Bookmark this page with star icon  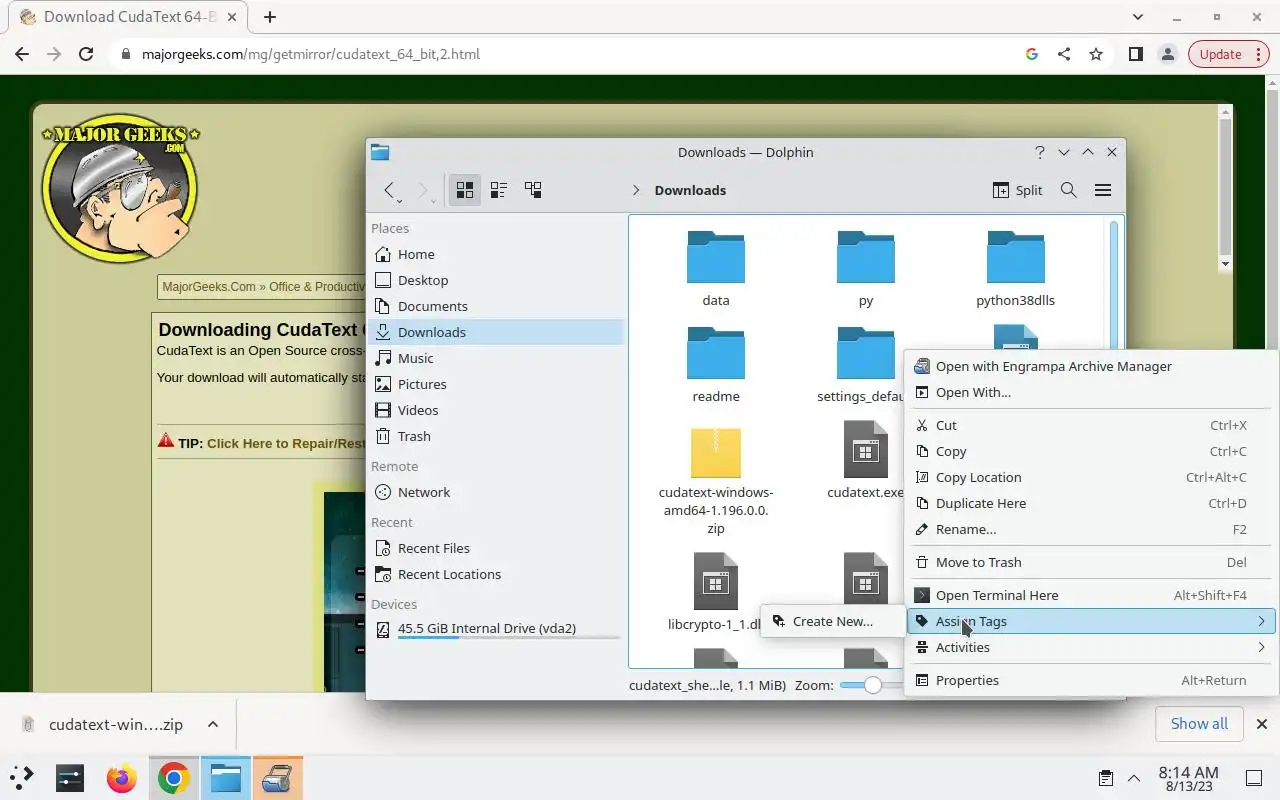point(1096,54)
